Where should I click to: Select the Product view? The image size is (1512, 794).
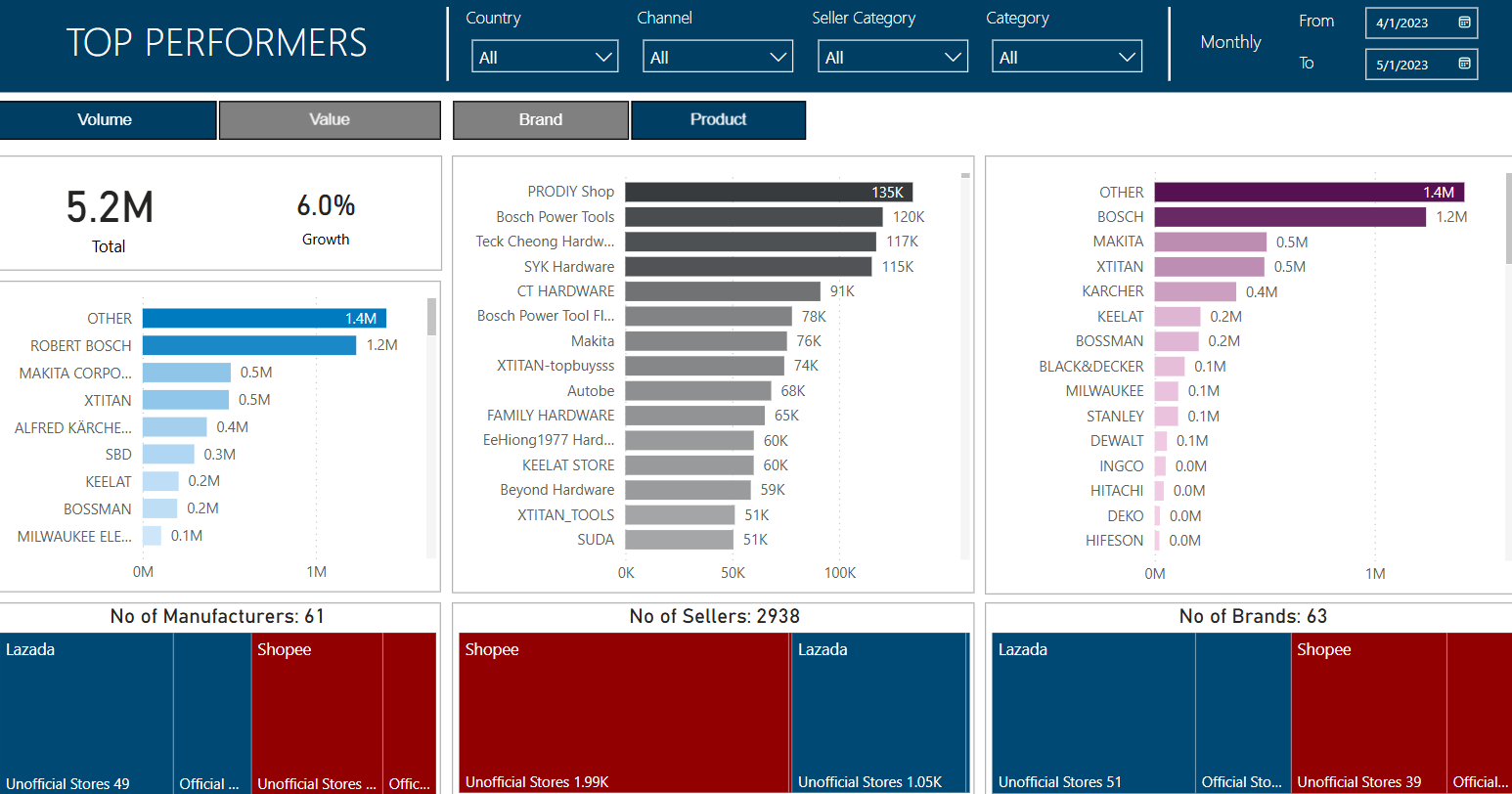719,119
